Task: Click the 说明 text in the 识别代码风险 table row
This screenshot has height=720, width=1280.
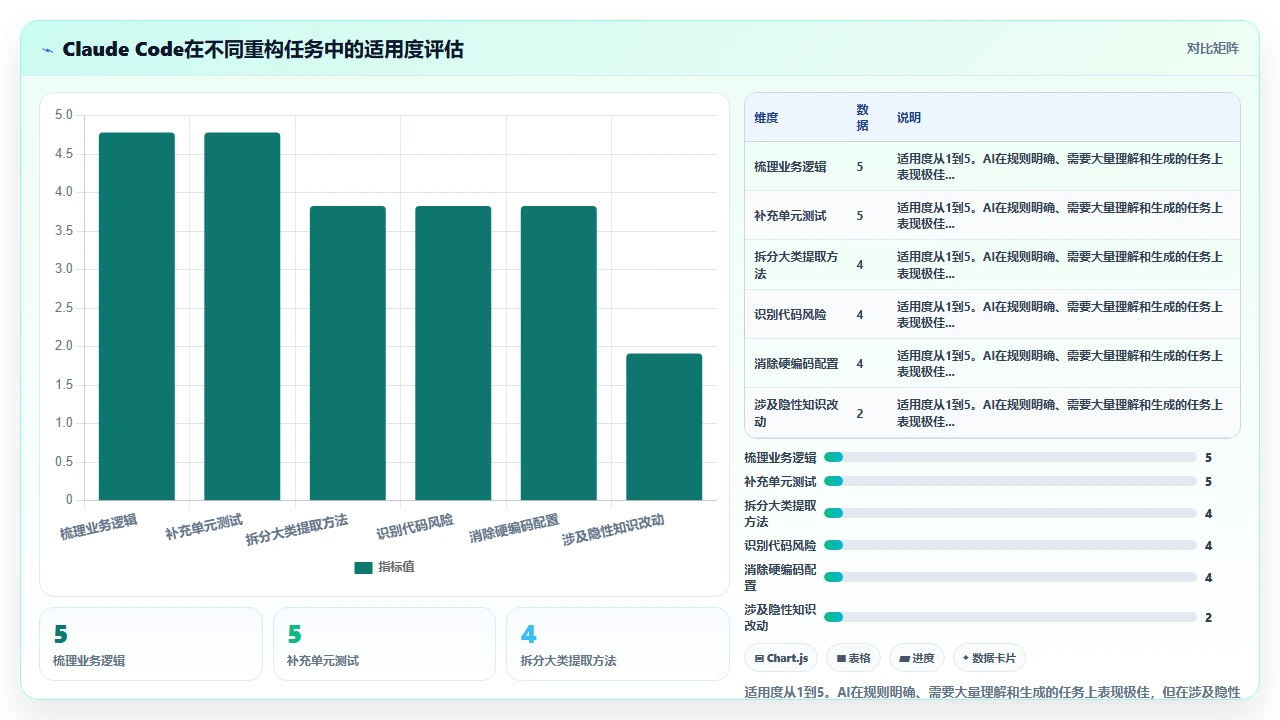Action: 1060,314
